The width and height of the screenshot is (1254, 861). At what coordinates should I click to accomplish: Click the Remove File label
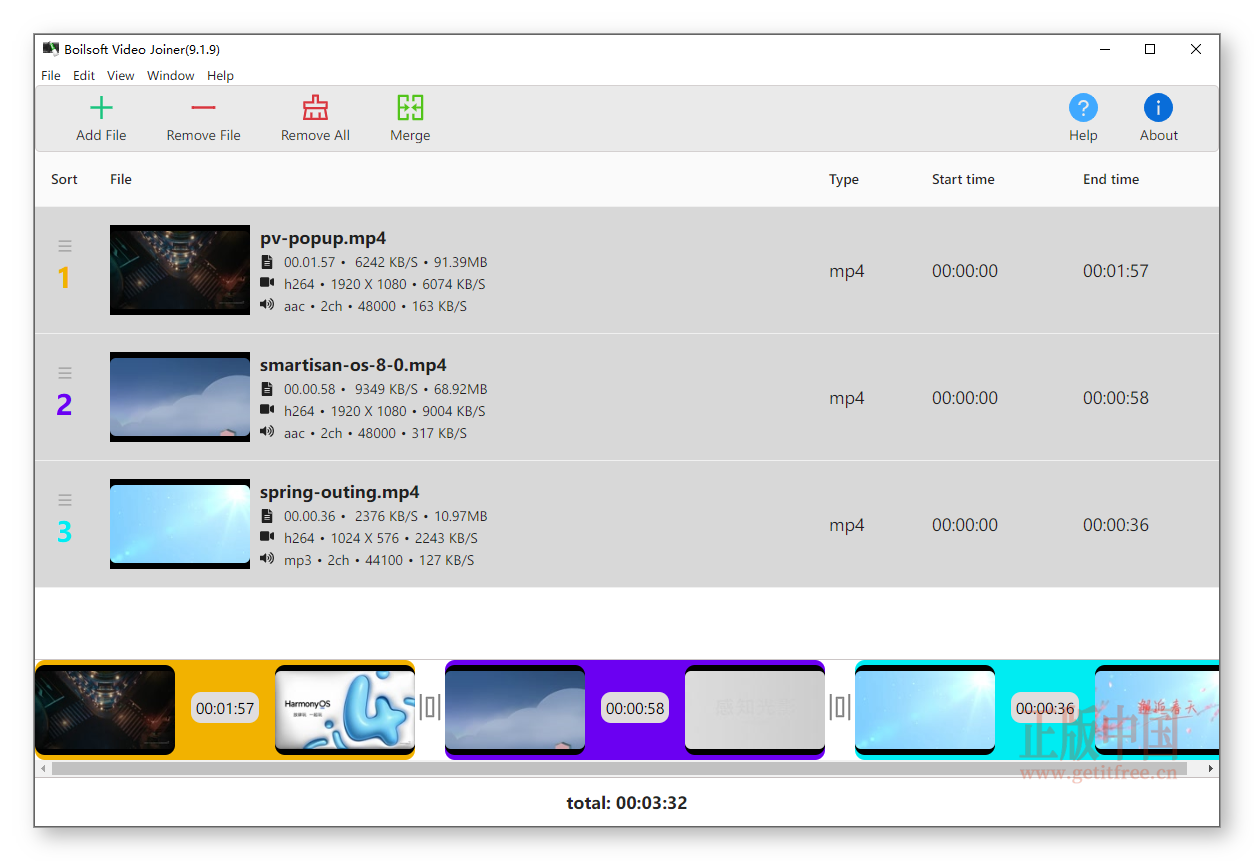click(x=203, y=135)
